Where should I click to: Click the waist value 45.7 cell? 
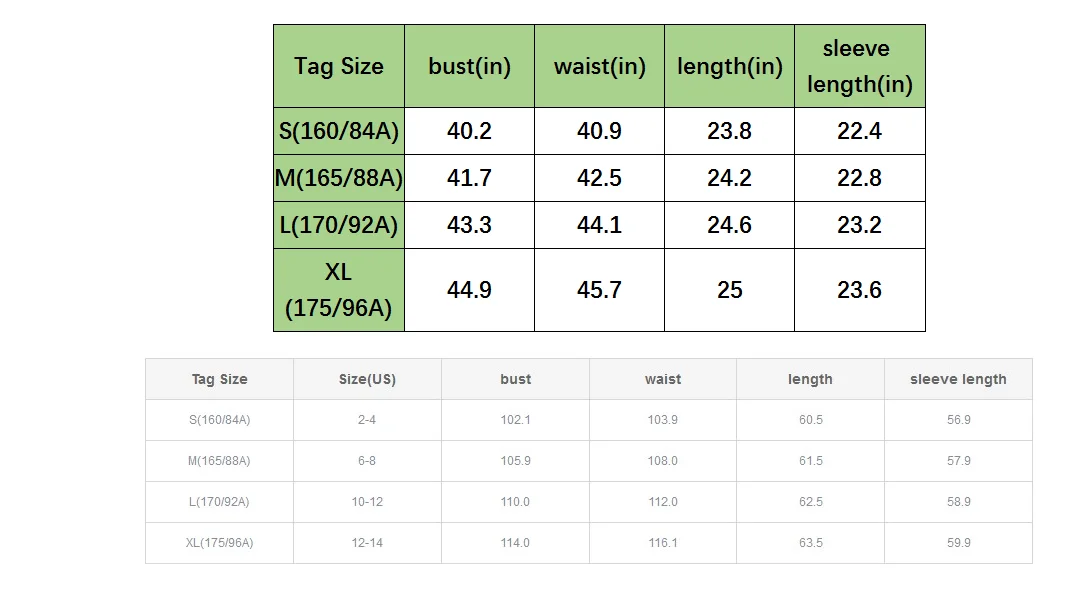599,290
